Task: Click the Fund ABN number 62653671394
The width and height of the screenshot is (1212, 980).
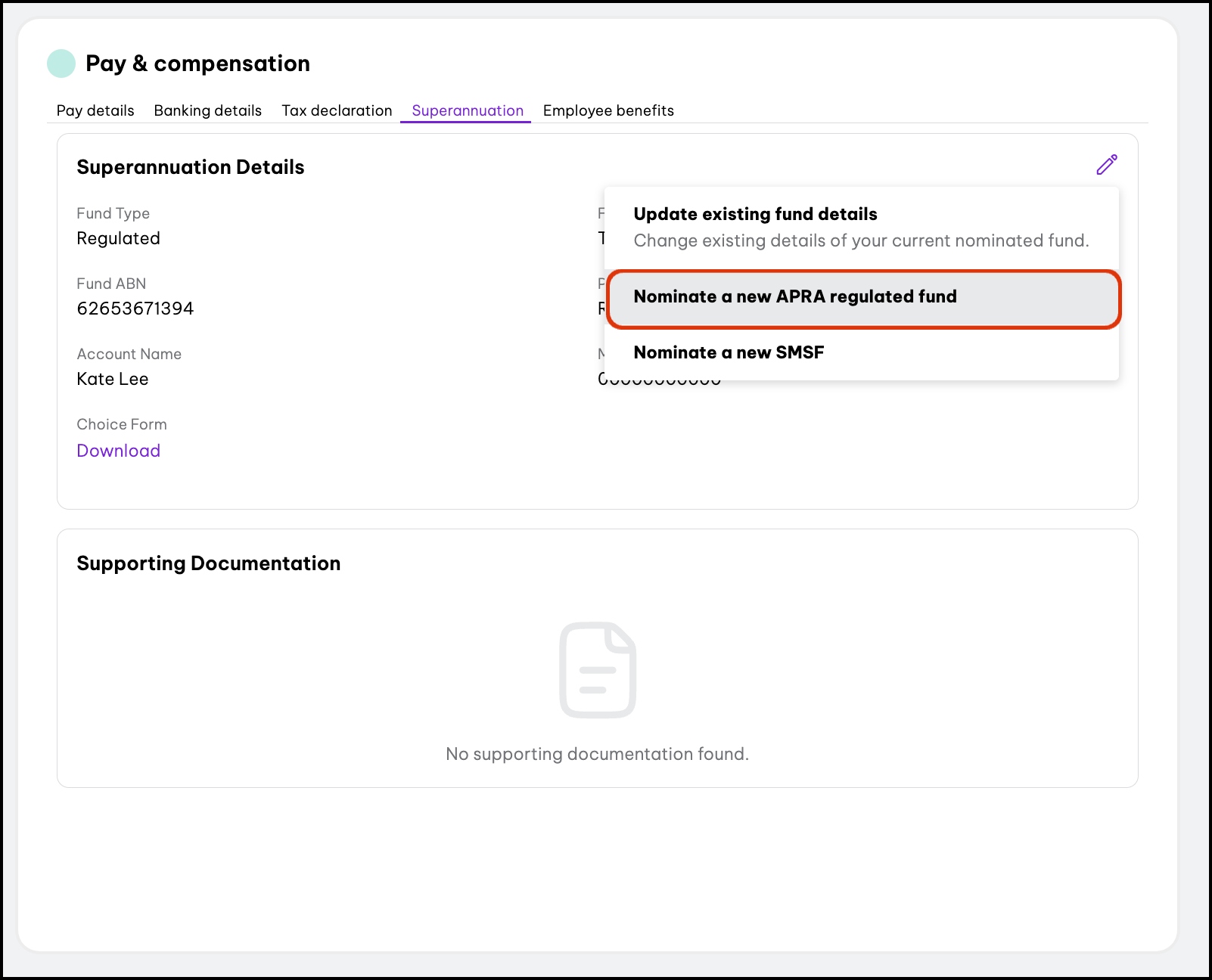Action: [135, 309]
